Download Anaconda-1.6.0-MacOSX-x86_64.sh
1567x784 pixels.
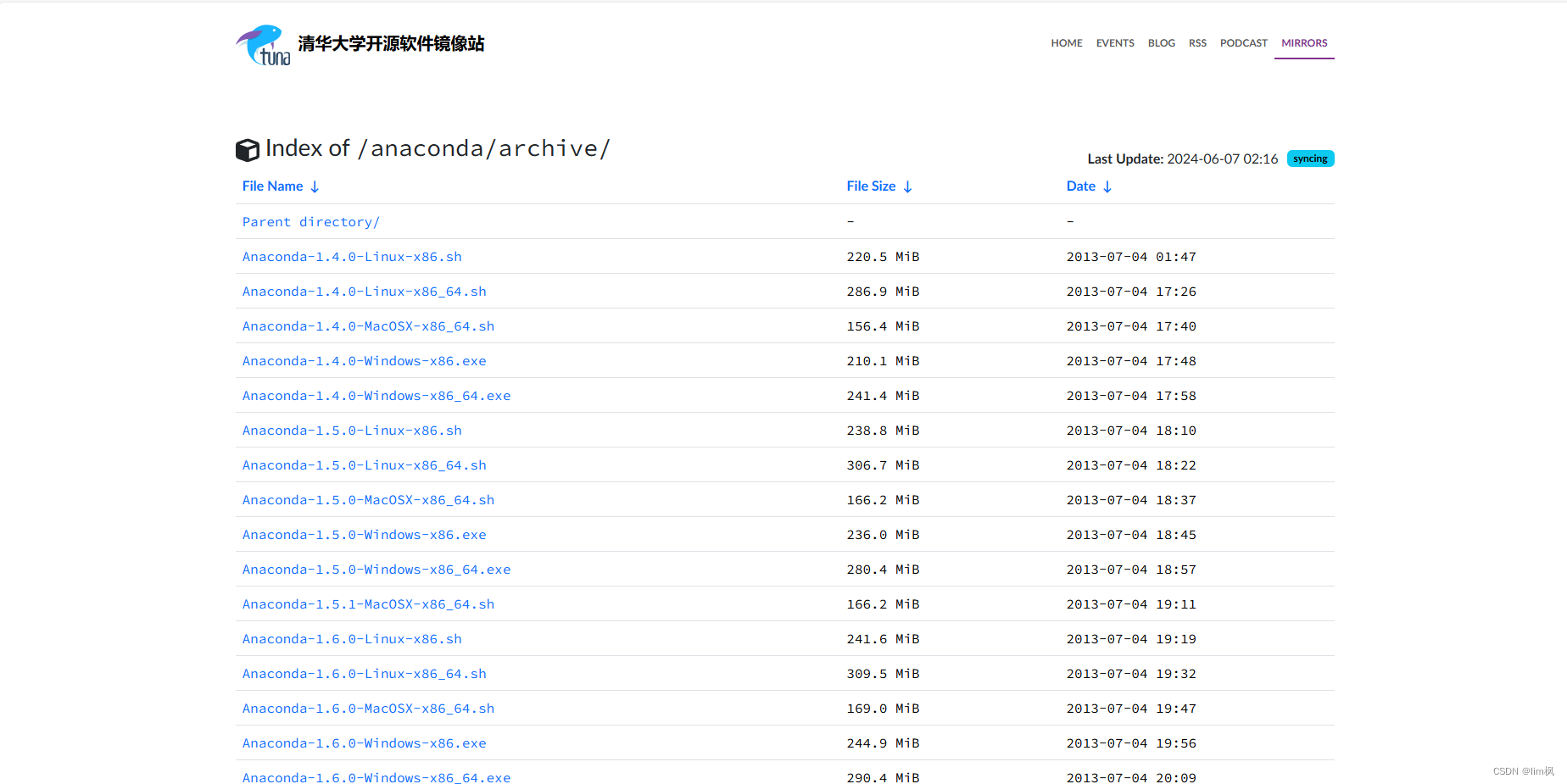pyautogui.click(x=368, y=709)
